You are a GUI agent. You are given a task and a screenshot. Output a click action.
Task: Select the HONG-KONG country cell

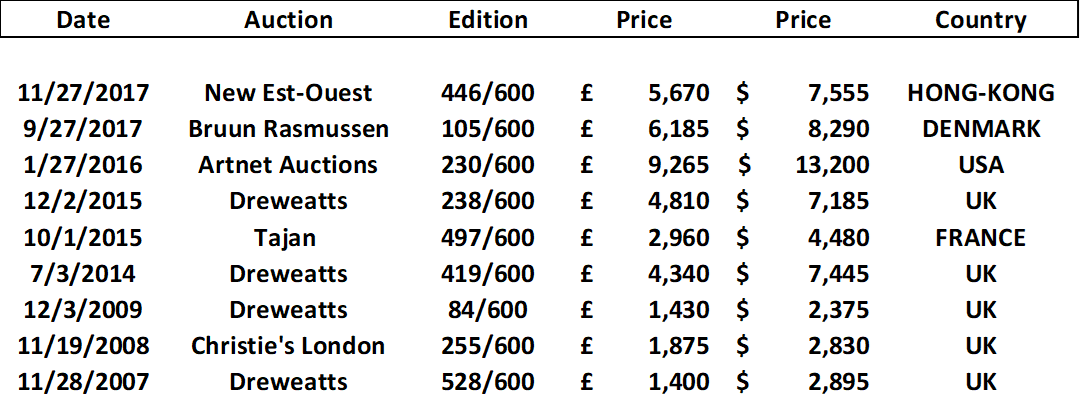(980, 92)
